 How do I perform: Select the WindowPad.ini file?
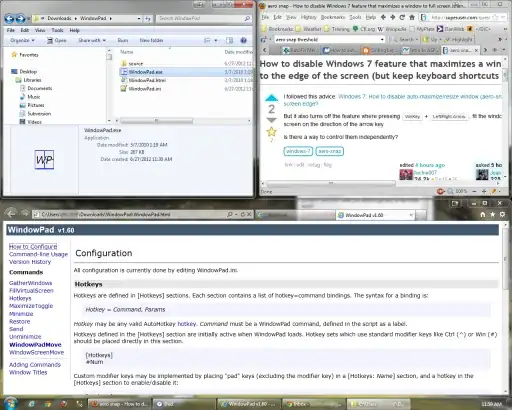click(x=145, y=89)
